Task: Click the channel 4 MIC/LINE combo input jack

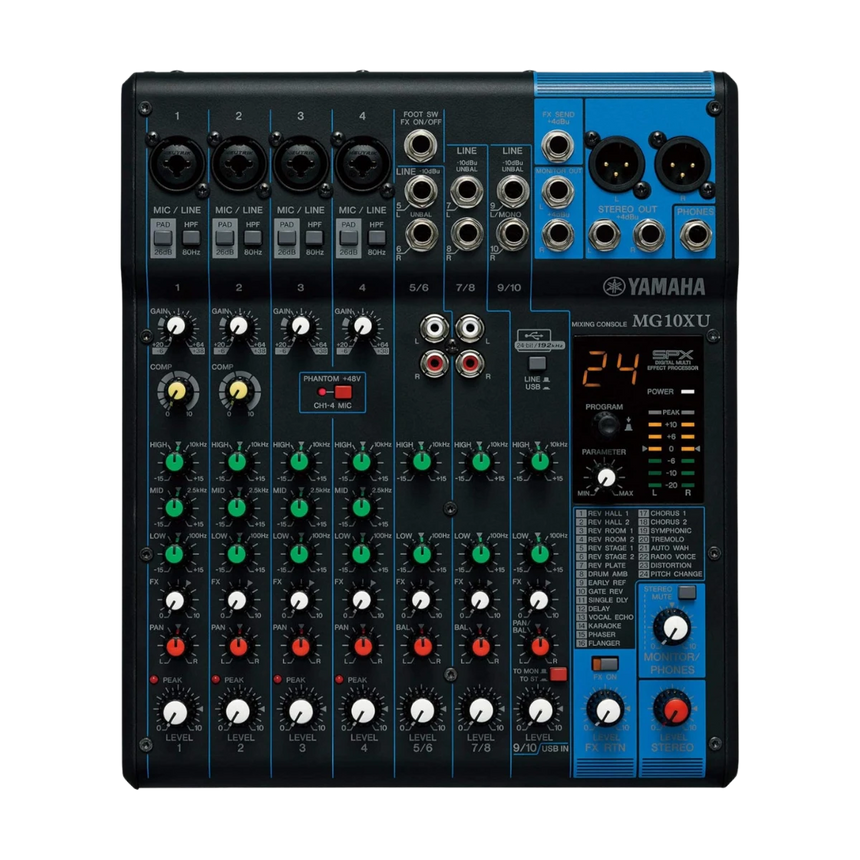Action: [362, 163]
